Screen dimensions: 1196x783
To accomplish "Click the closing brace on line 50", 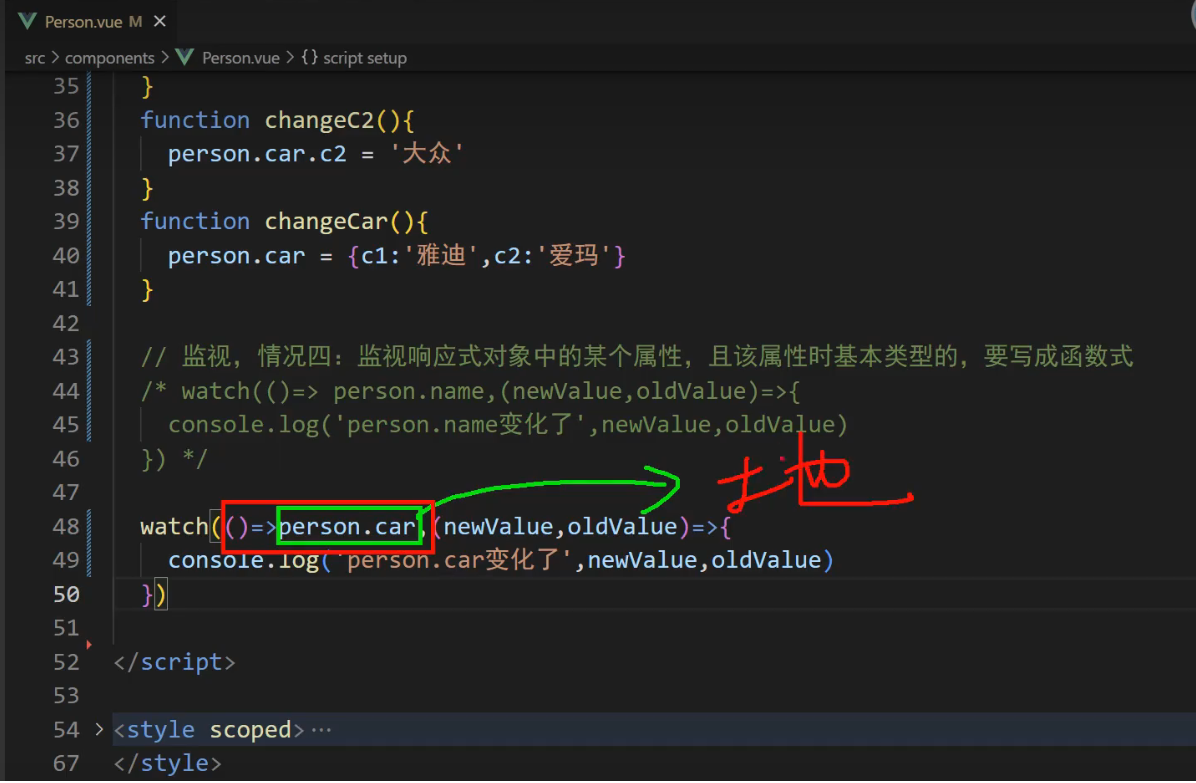I will pos(147,595).
